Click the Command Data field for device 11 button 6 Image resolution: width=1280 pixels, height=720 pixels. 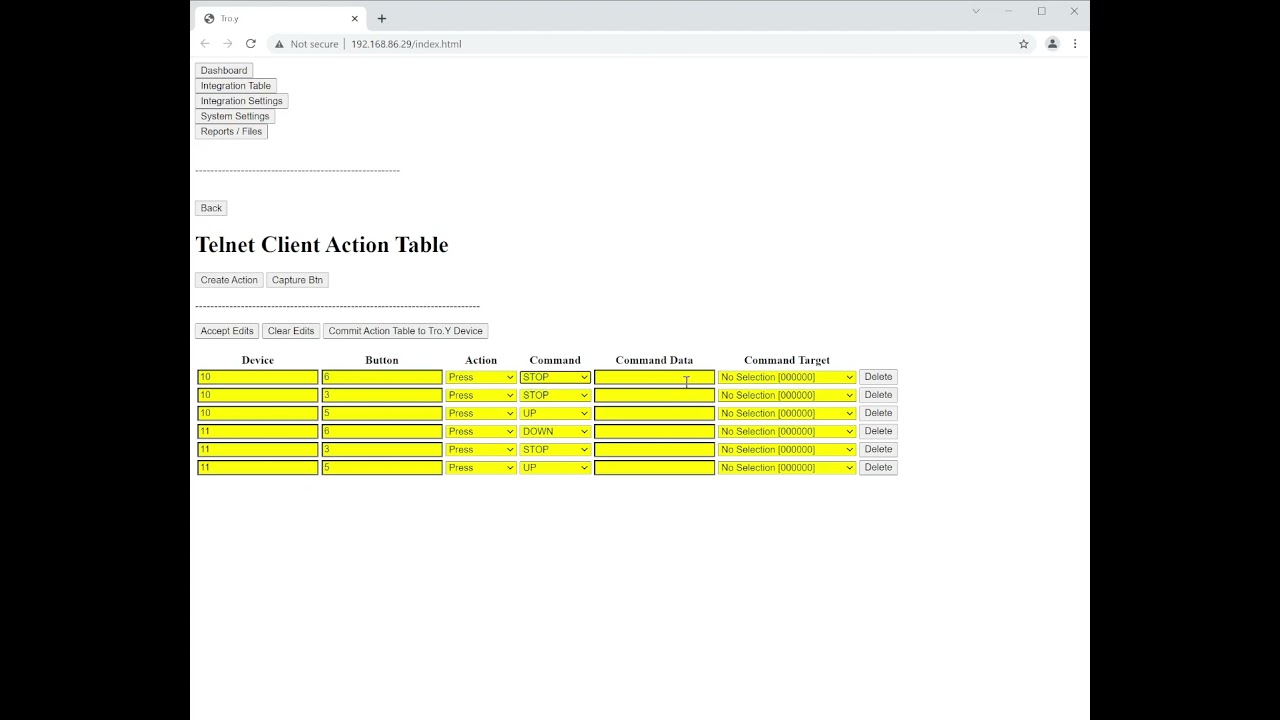[654, 431]
